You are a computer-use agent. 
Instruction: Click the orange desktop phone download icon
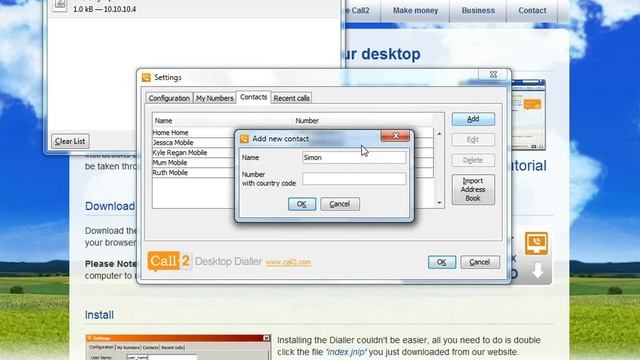click(536, 243)
